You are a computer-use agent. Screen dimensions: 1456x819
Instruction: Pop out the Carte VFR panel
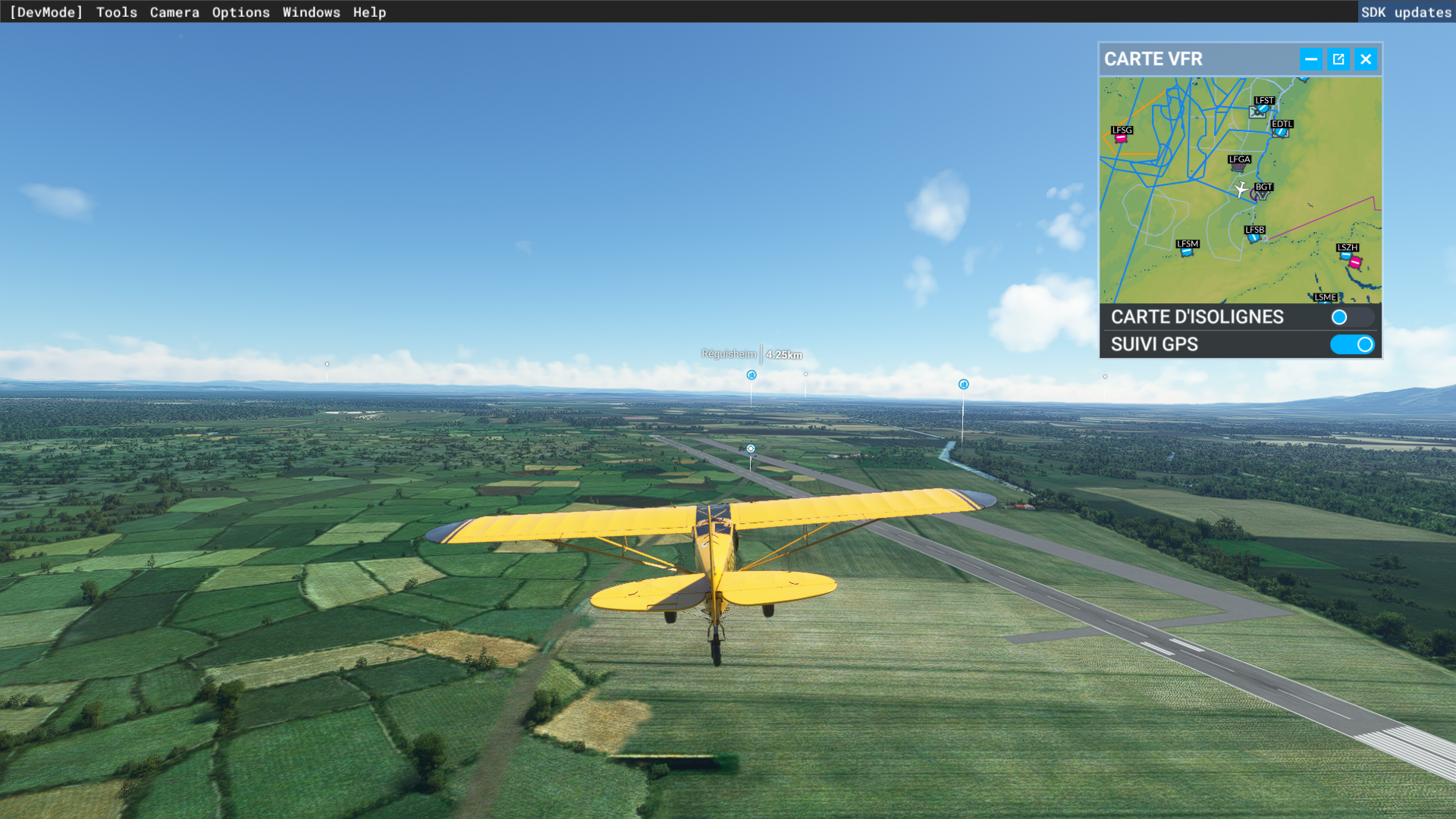[x=1338, y=59]
